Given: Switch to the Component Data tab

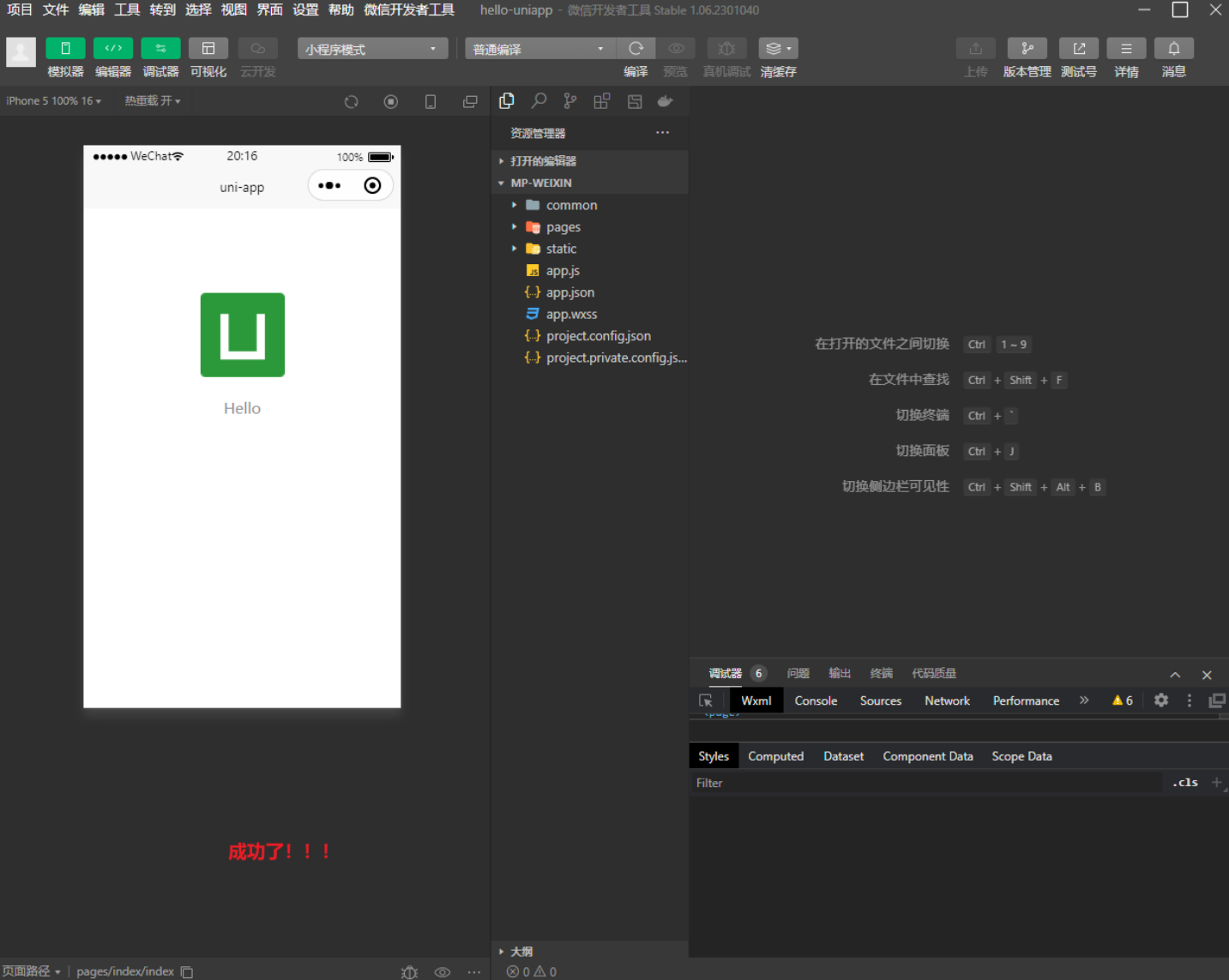Looking at the screenshot, I should pos(927,756).
